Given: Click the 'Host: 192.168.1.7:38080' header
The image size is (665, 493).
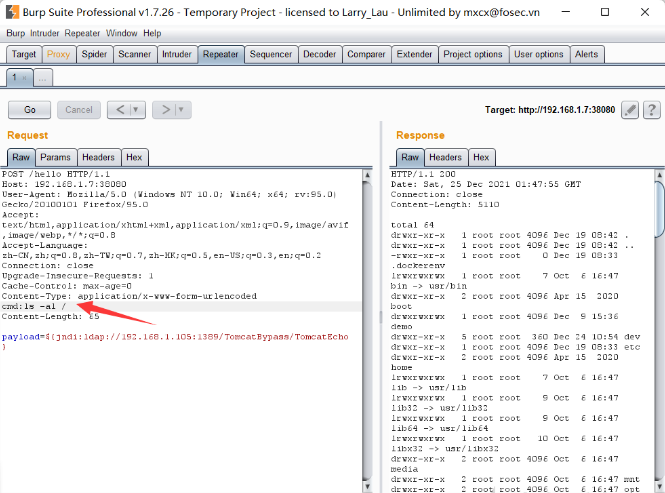Looking at the screenshot, I should pyautogui.click(x=64, y=184).
